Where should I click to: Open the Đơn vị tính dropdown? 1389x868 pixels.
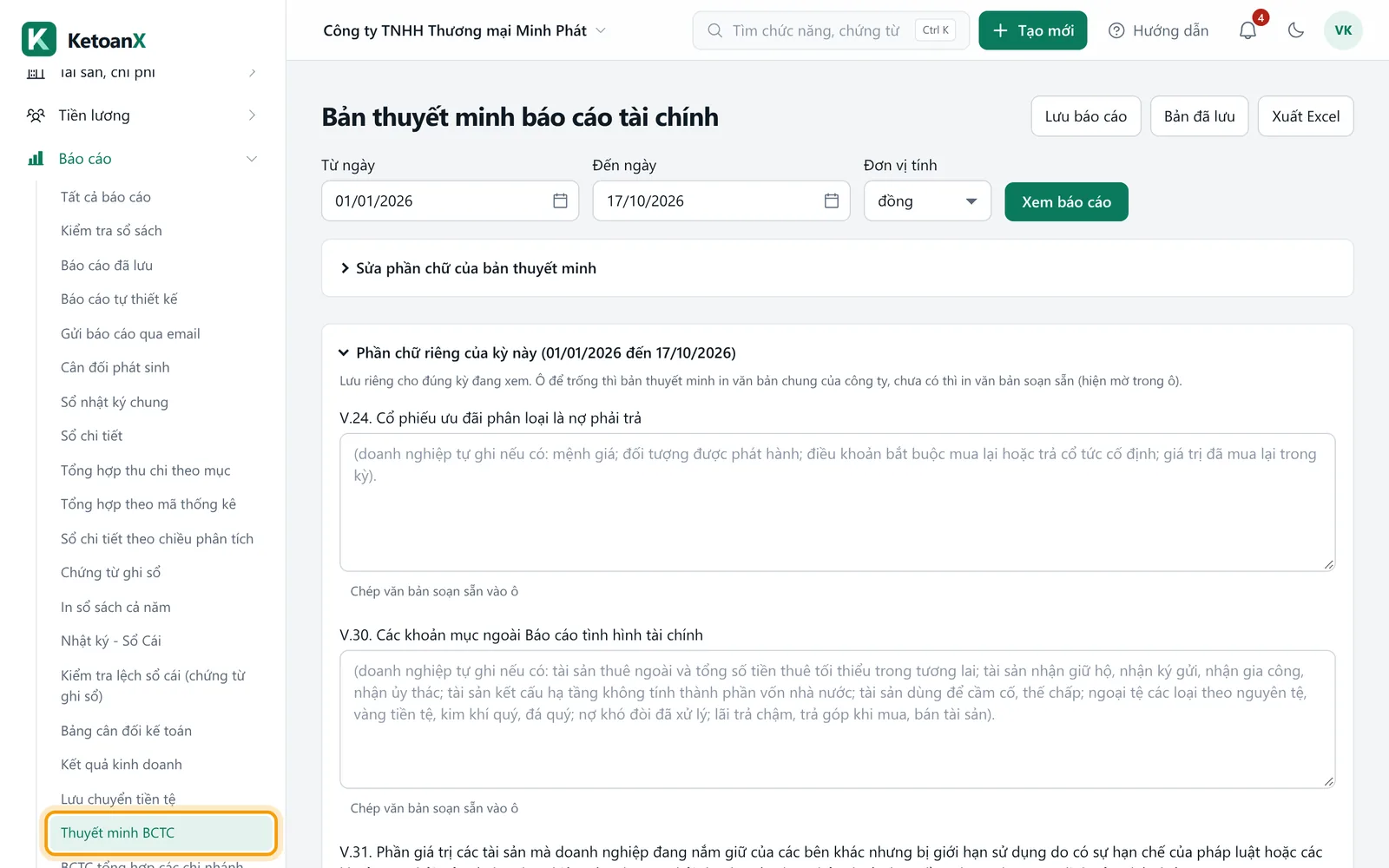pyautogui.click(x=927, y=201)
